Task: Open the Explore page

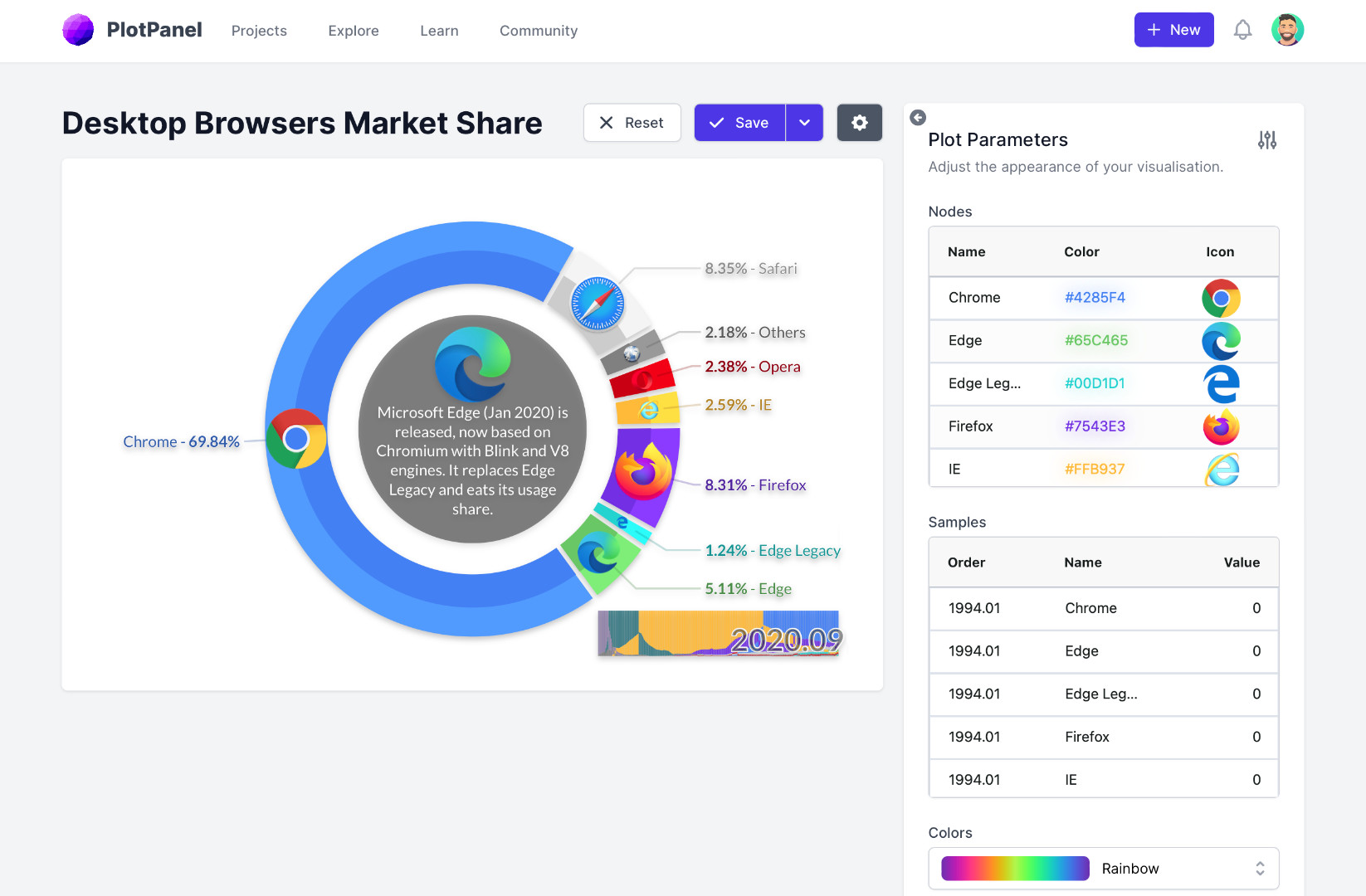Action: pos(353,31)
